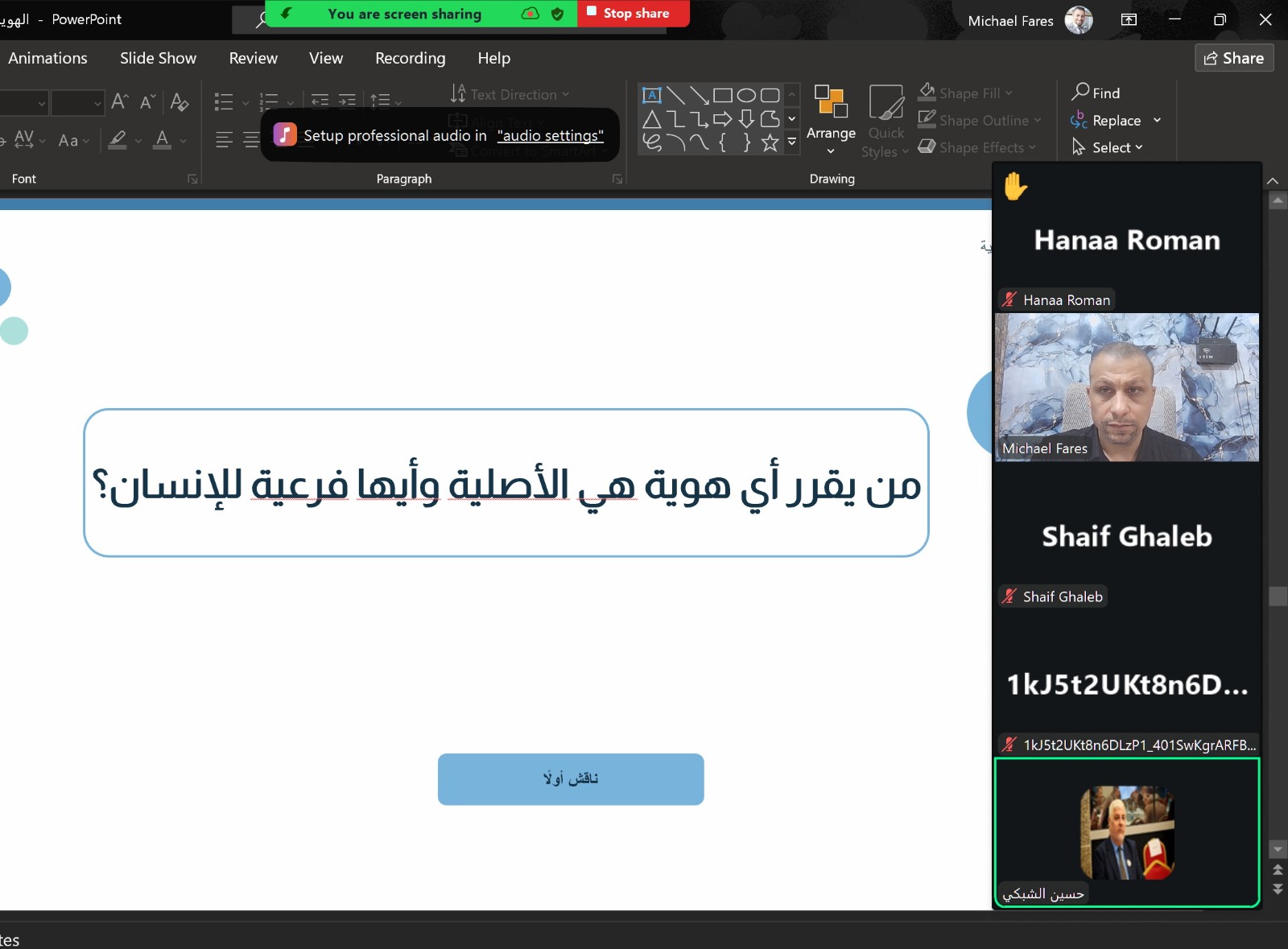Open the font size combo box

pyautogui.click(x=78, y=103)
